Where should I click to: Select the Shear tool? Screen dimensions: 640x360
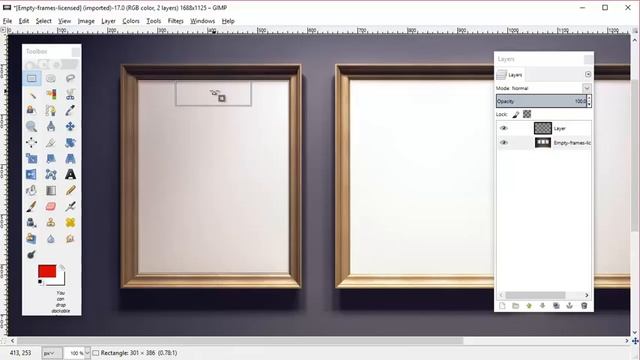[51, 158]
